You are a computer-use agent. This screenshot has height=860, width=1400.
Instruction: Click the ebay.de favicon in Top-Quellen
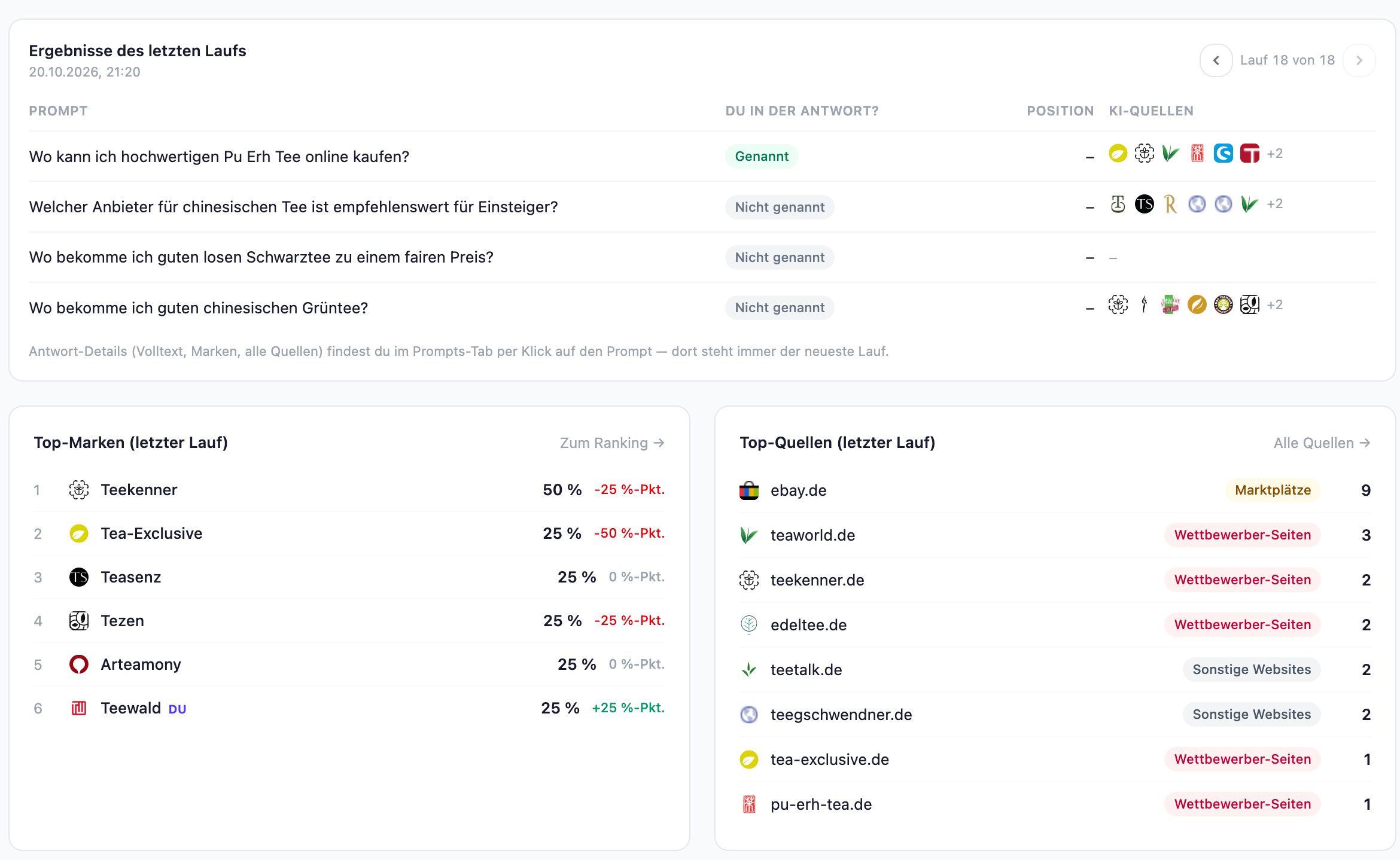pyautogui.click(x=749, y=490)
